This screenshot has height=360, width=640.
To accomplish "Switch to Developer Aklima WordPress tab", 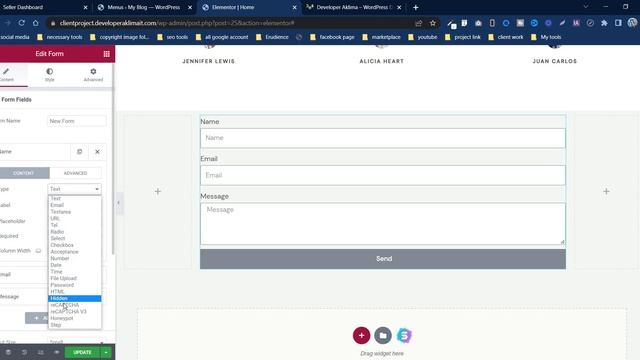I will click(x=353, y=7).
